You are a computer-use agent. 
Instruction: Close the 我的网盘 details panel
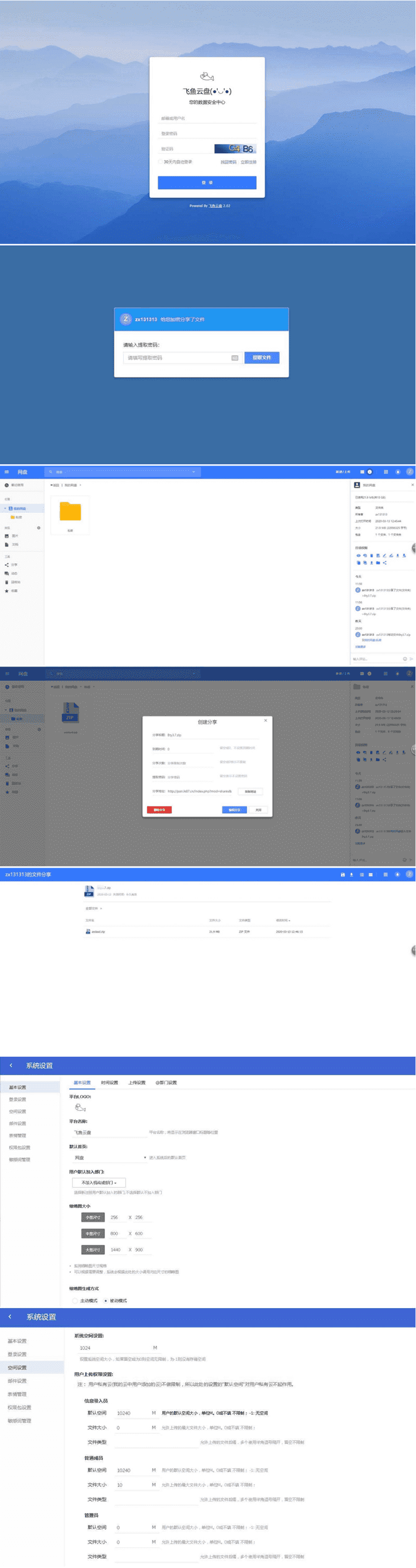point(412,485)
